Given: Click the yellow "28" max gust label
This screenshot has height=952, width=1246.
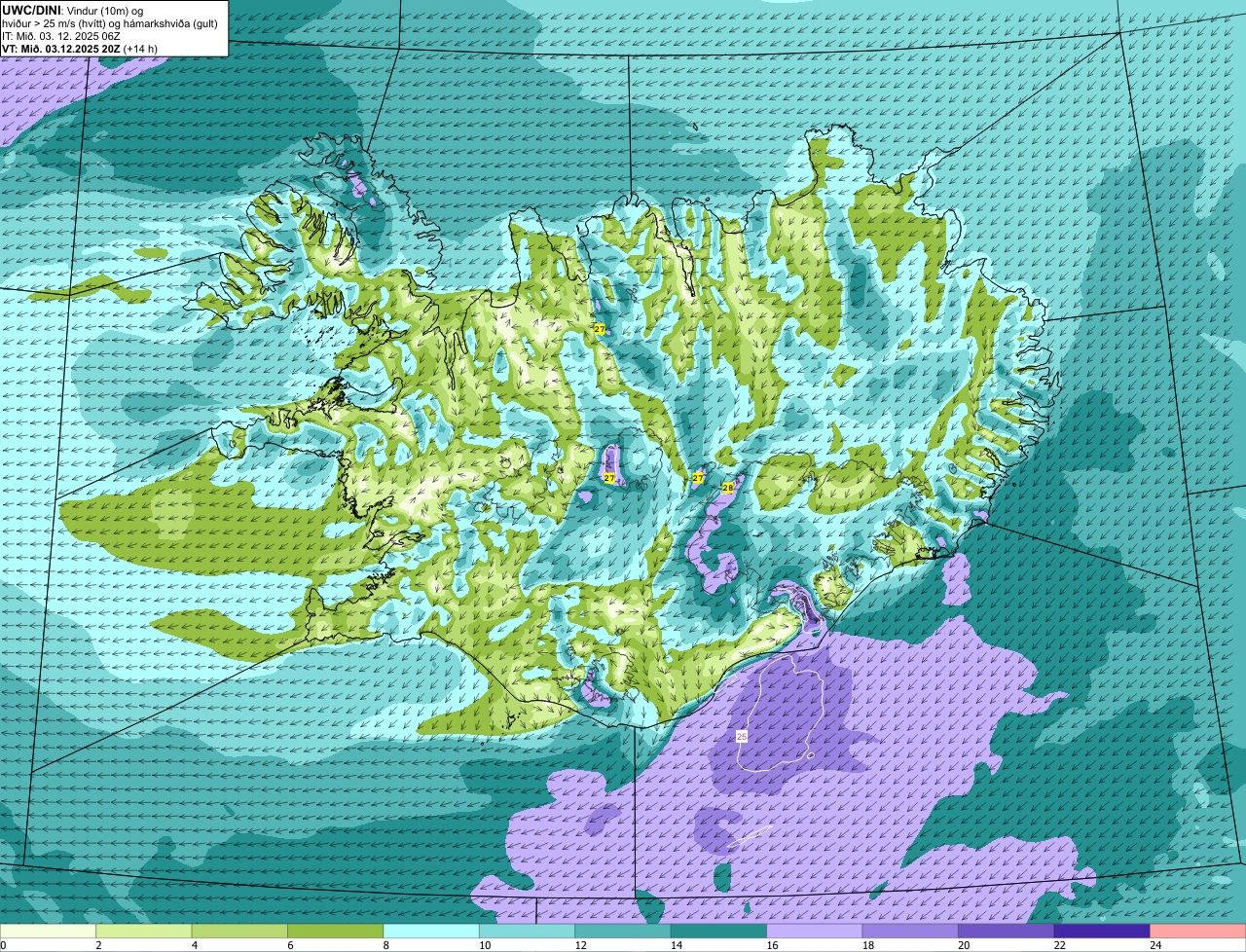Looking at the screenshot, I should point(727,487).
